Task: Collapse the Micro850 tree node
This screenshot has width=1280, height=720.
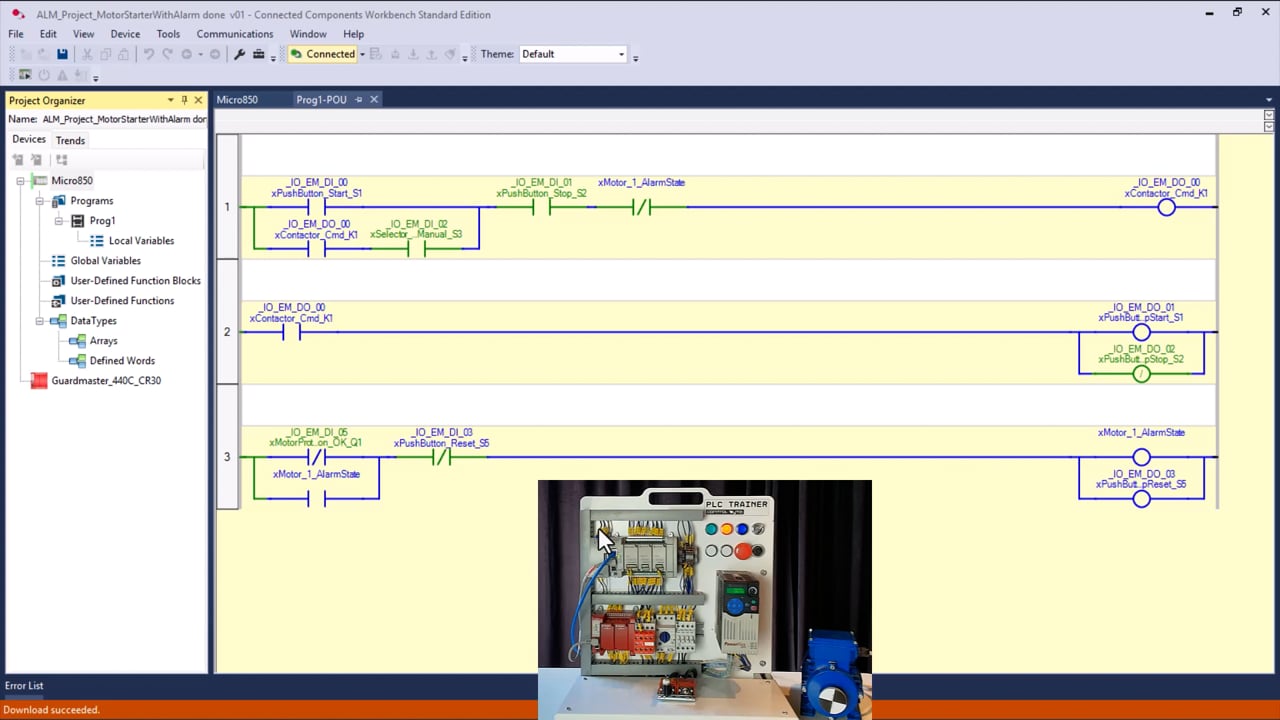Action: click(x=20, y=181)
